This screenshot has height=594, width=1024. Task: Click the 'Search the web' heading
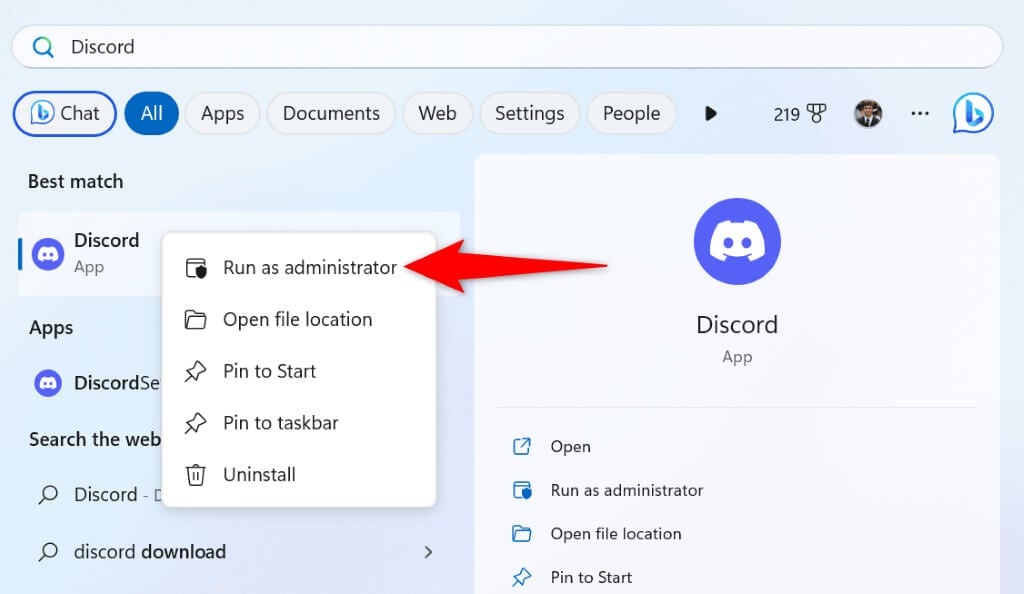(95, 439)
